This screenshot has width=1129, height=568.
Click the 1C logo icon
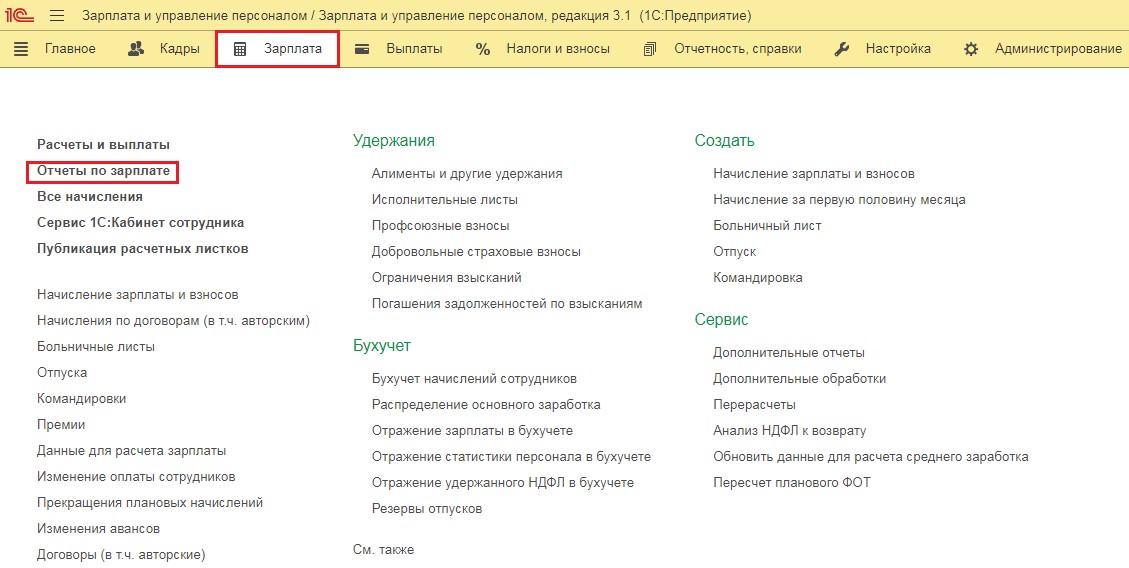point(20,15)
